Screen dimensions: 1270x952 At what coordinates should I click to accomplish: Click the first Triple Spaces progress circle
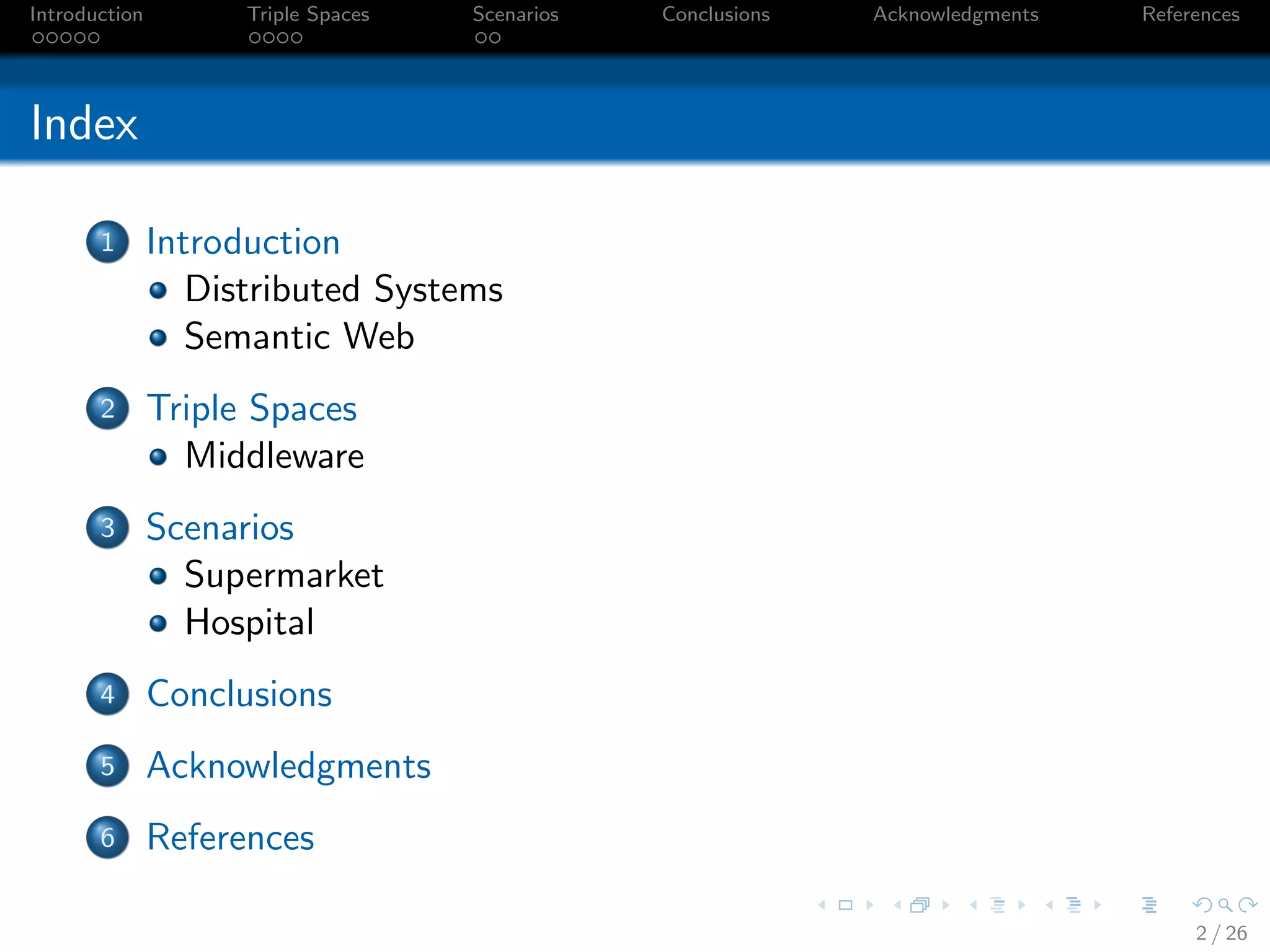point(255,38)
